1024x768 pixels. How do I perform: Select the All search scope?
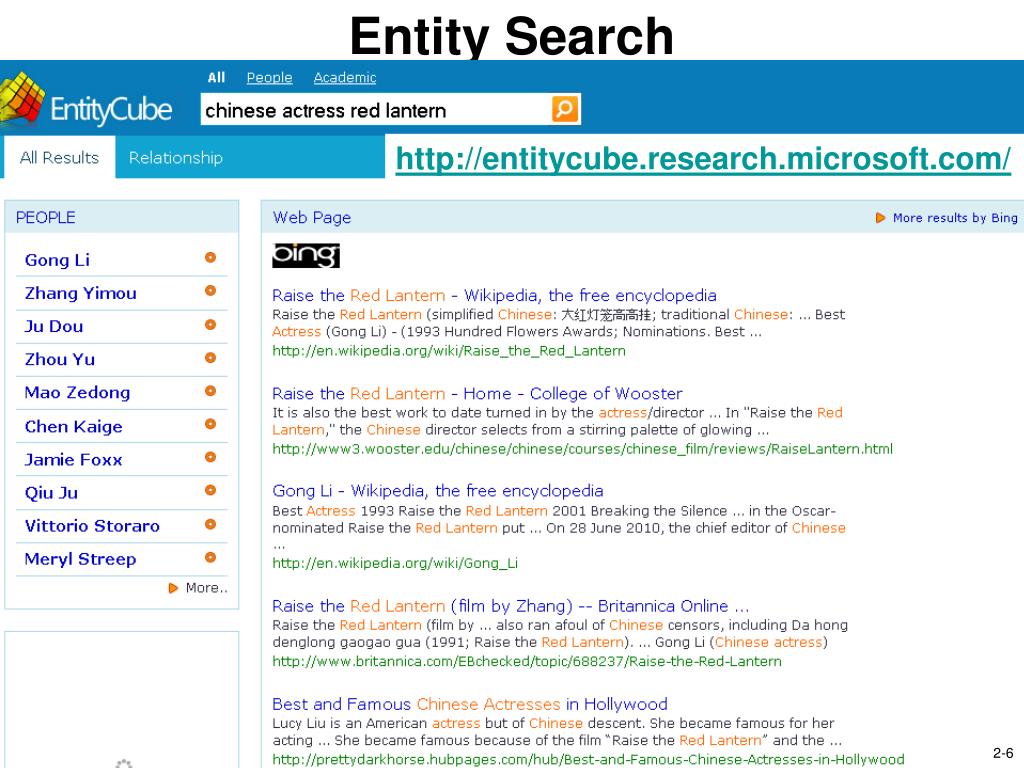click(216, 78)
